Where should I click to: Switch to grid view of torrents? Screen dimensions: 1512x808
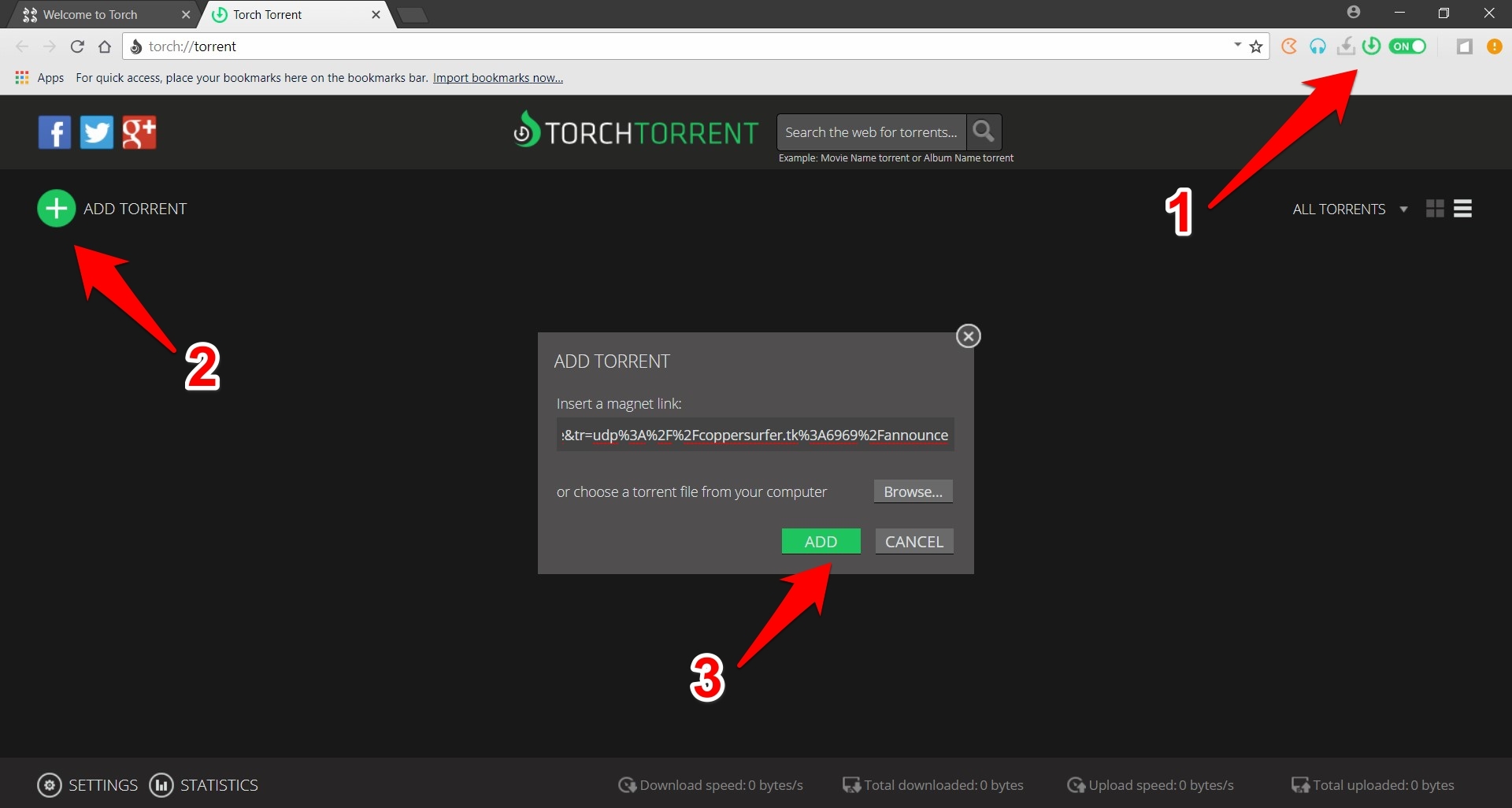[x=1435, y=209]
